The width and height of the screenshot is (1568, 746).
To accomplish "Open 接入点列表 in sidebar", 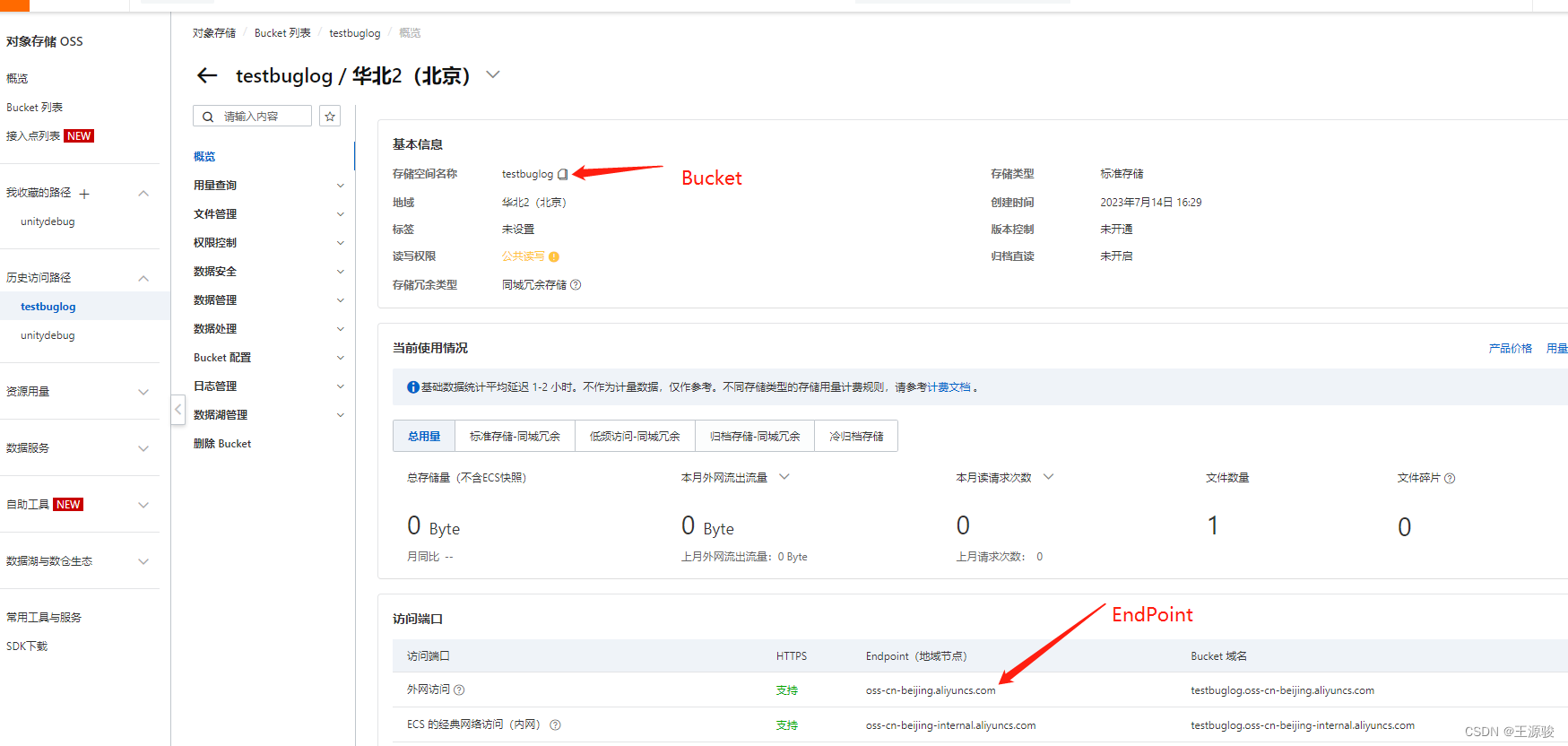I will [33, 136].
